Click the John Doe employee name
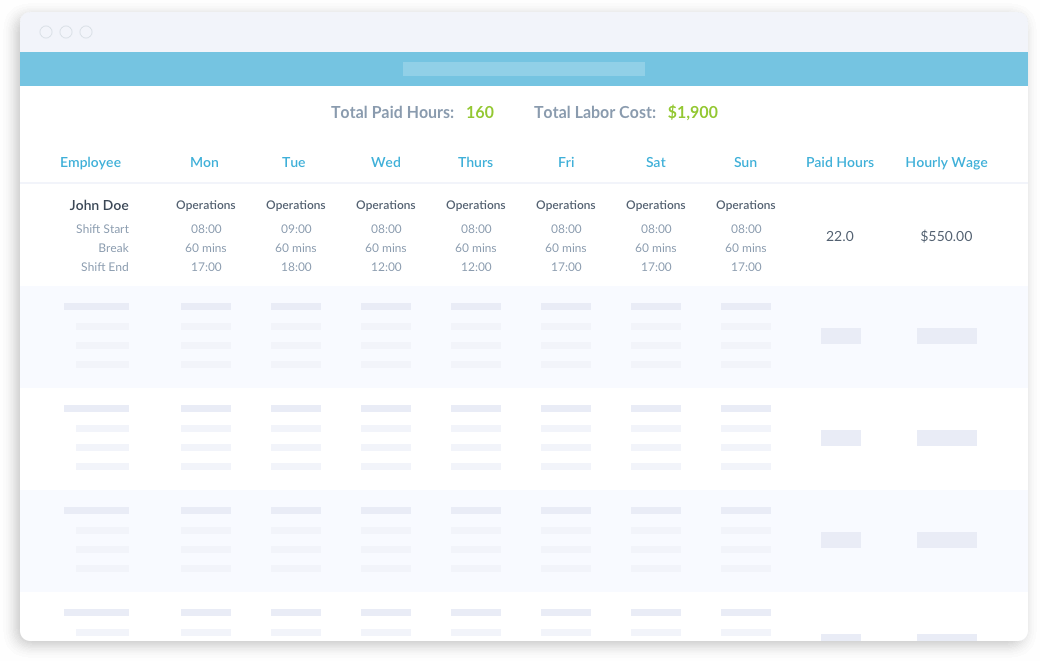This screenshot has height=661, width=1040. 99,205
